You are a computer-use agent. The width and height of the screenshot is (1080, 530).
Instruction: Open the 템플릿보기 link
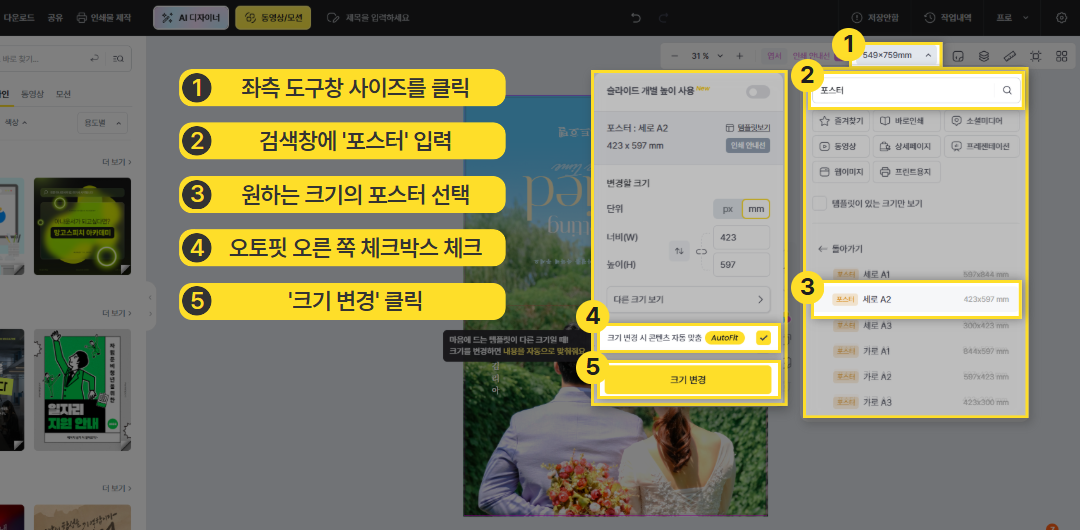[x=747, y=128]
